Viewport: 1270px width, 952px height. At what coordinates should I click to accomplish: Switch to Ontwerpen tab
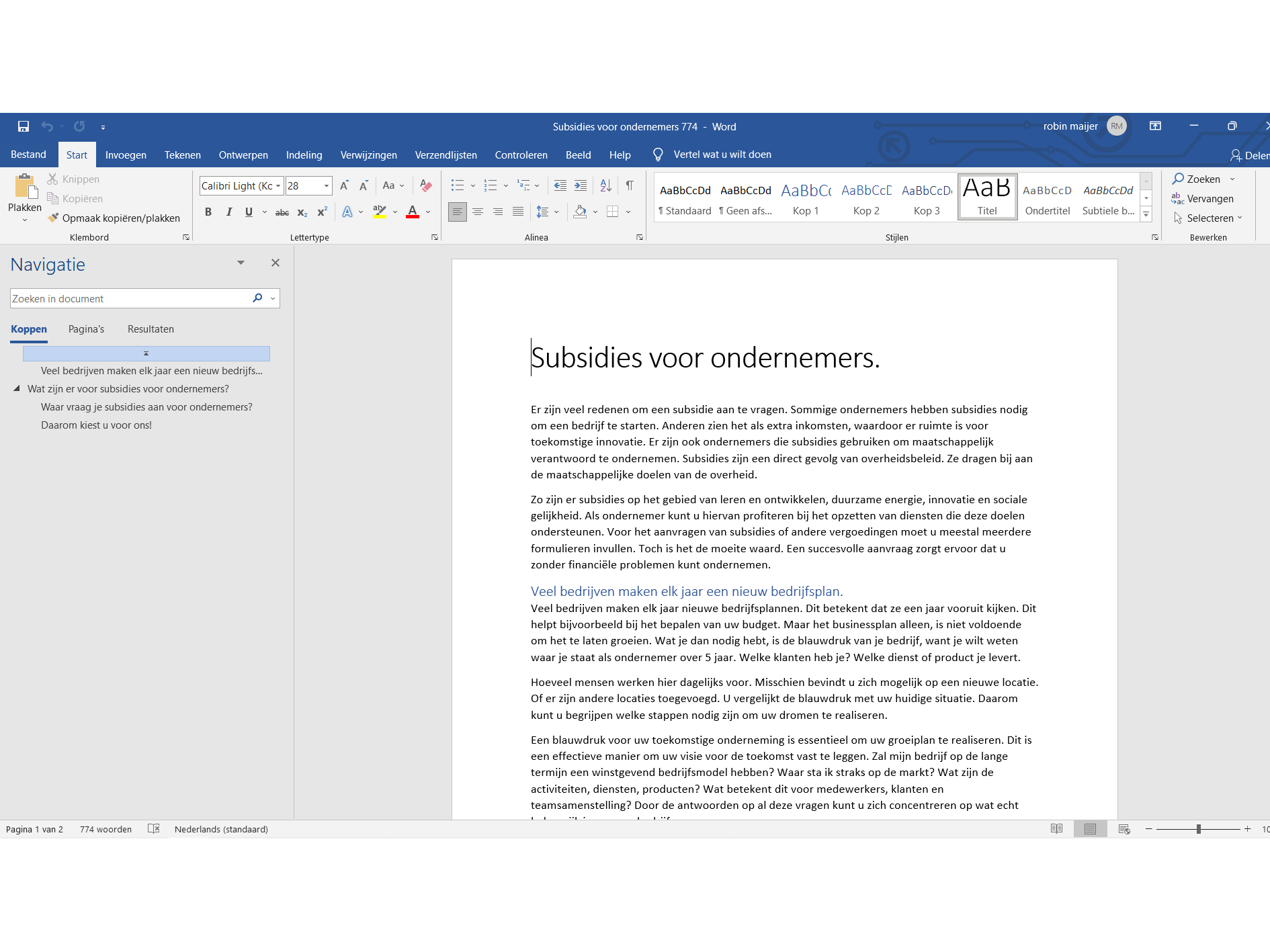point(243,155)
